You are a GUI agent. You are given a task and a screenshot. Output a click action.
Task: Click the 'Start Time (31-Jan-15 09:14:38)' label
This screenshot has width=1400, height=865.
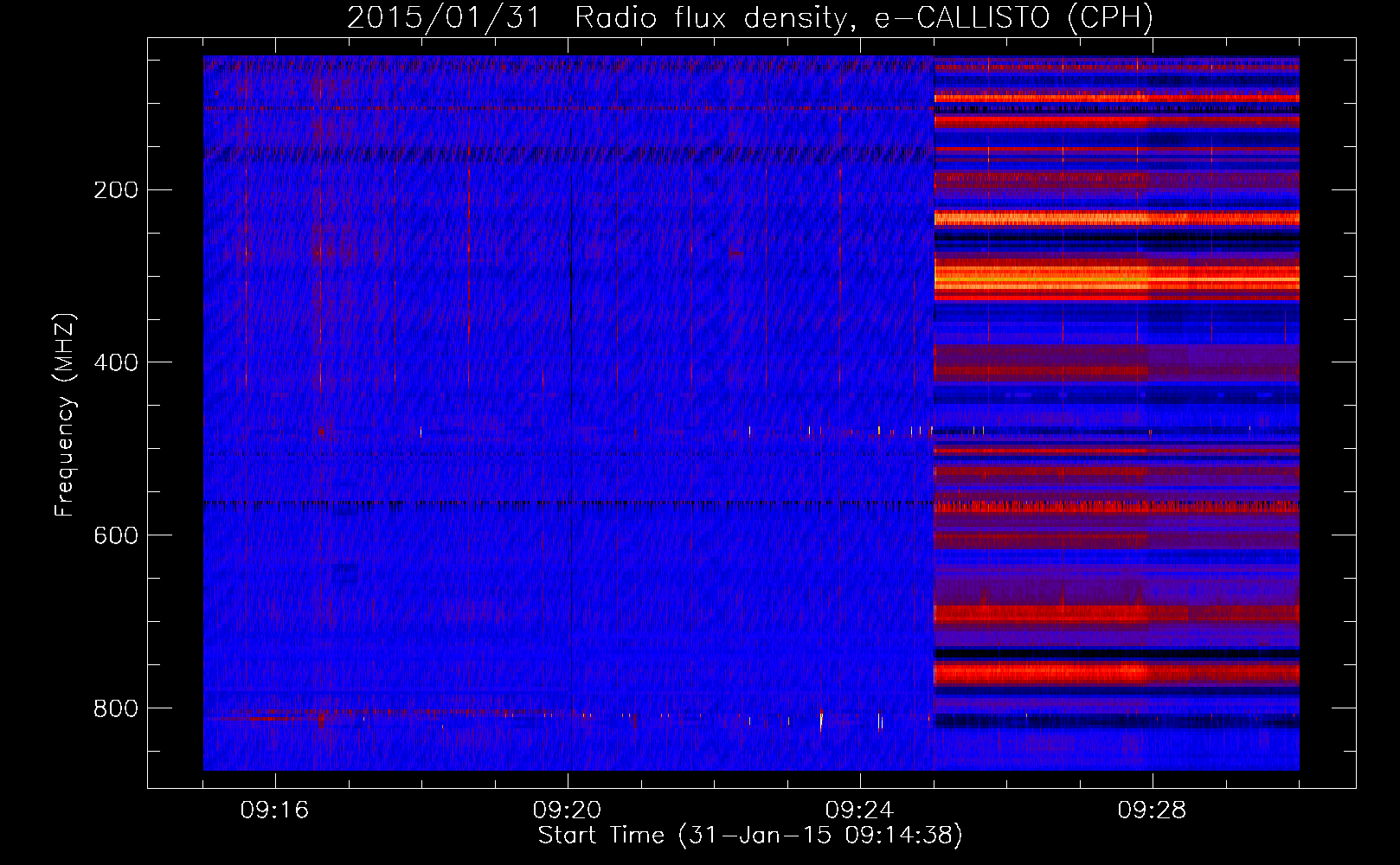click(750, 836)
